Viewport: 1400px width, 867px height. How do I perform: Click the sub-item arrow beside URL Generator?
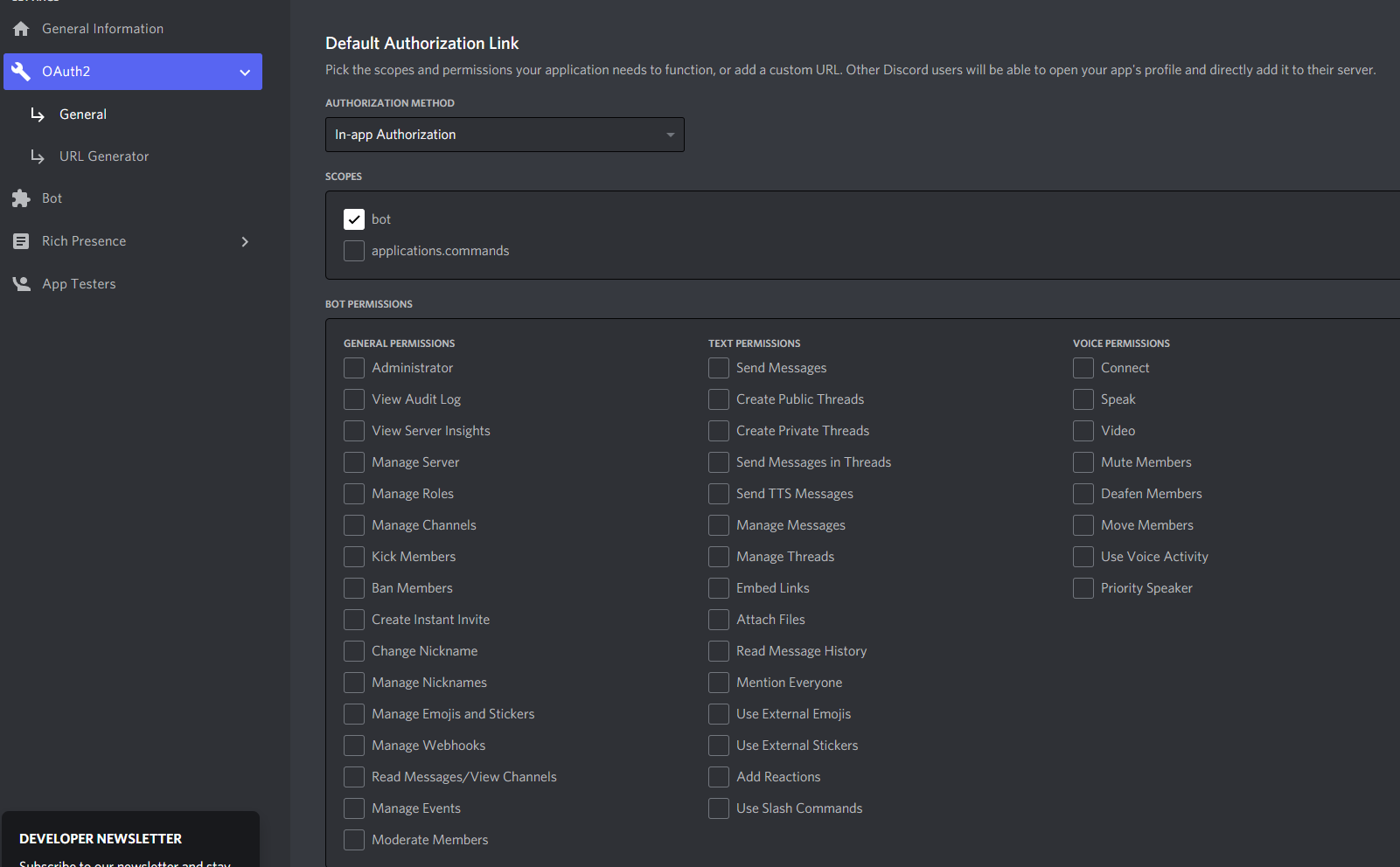click(x=38, y=156)
